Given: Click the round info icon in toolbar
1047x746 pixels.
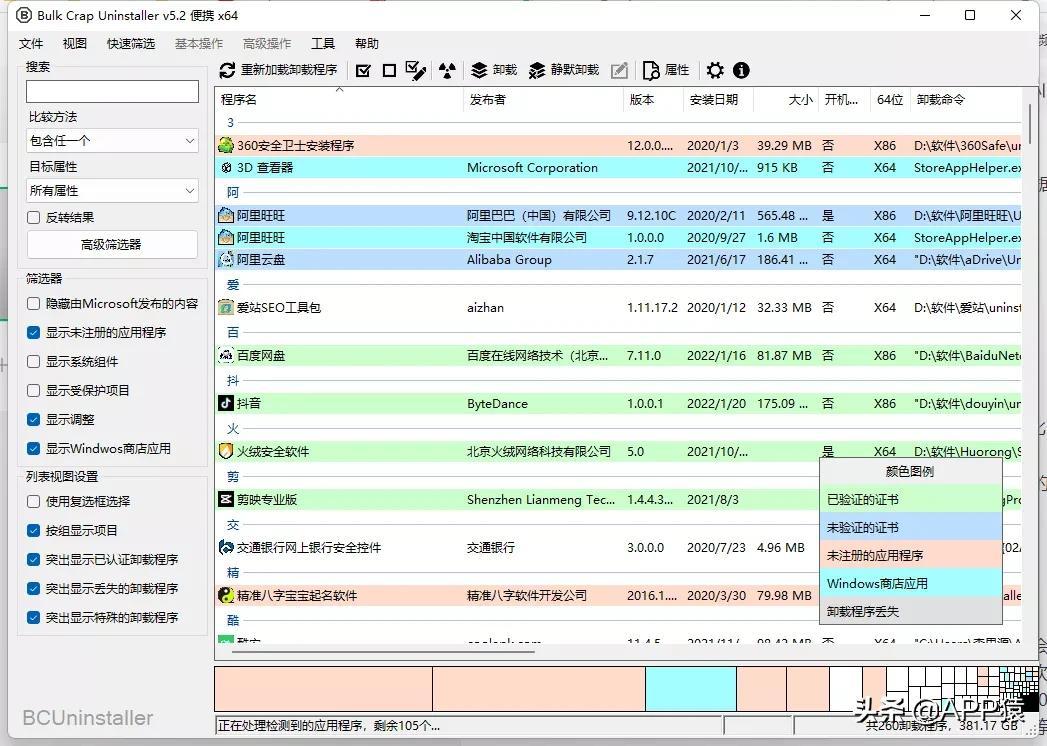Looking at the screenshot, I should pos(741,70).
